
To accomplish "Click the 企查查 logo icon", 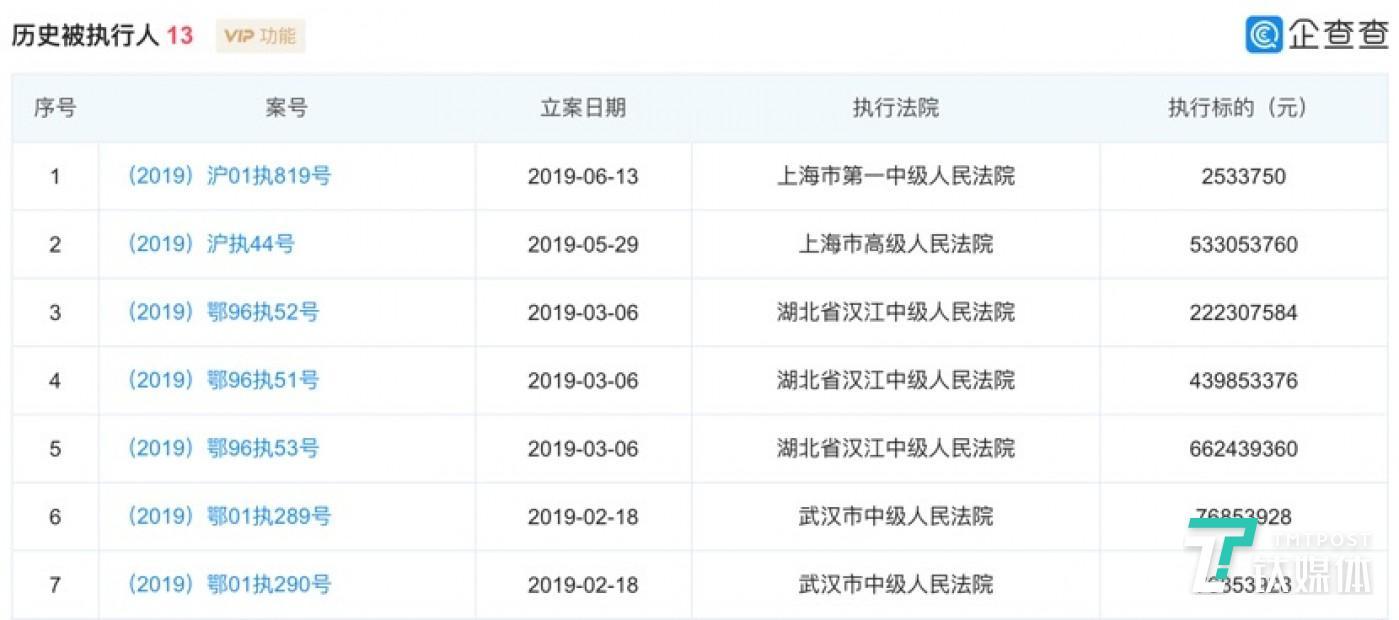I will point(1264,35).
